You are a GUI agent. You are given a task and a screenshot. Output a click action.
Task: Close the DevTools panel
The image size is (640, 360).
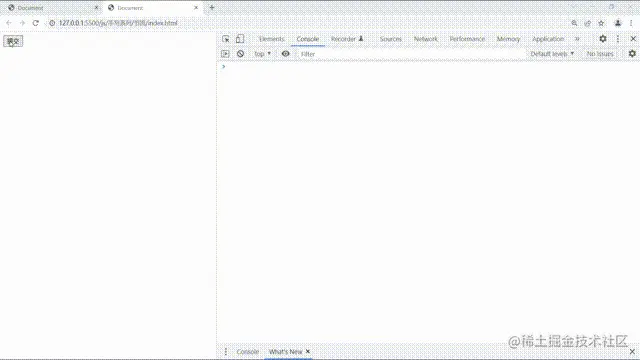(633, 39)
